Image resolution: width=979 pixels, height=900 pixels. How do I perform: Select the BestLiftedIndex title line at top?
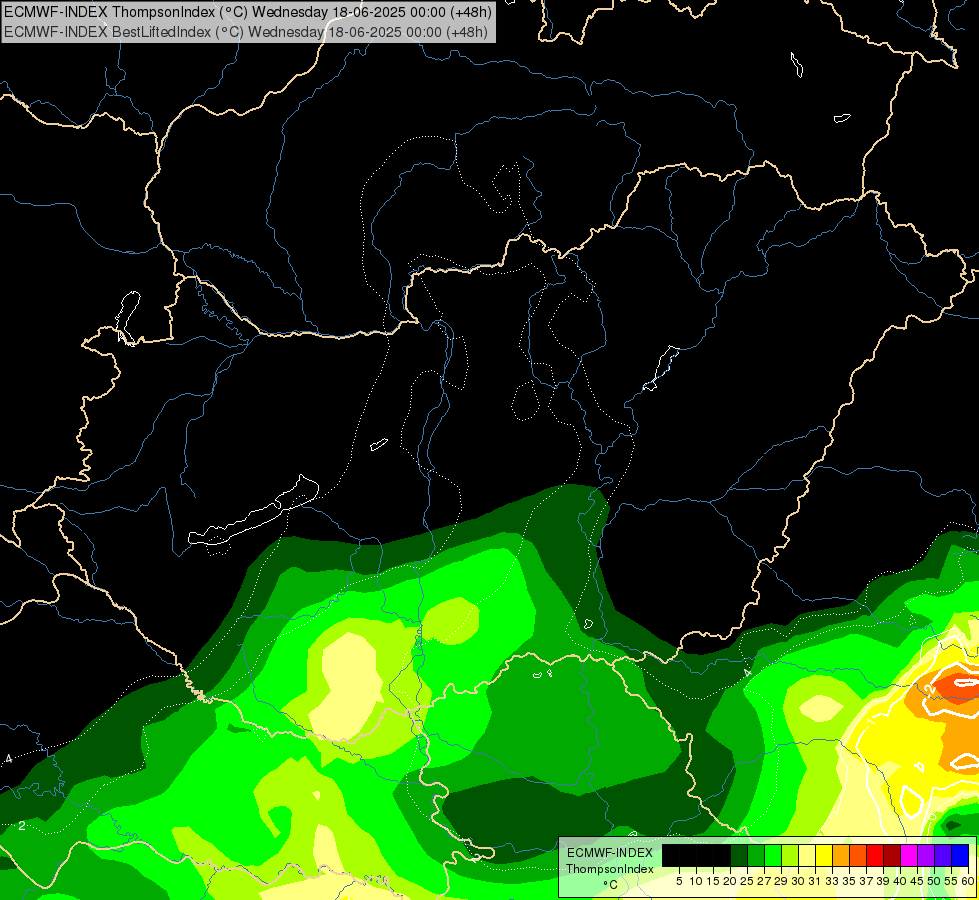coord(246,32)
